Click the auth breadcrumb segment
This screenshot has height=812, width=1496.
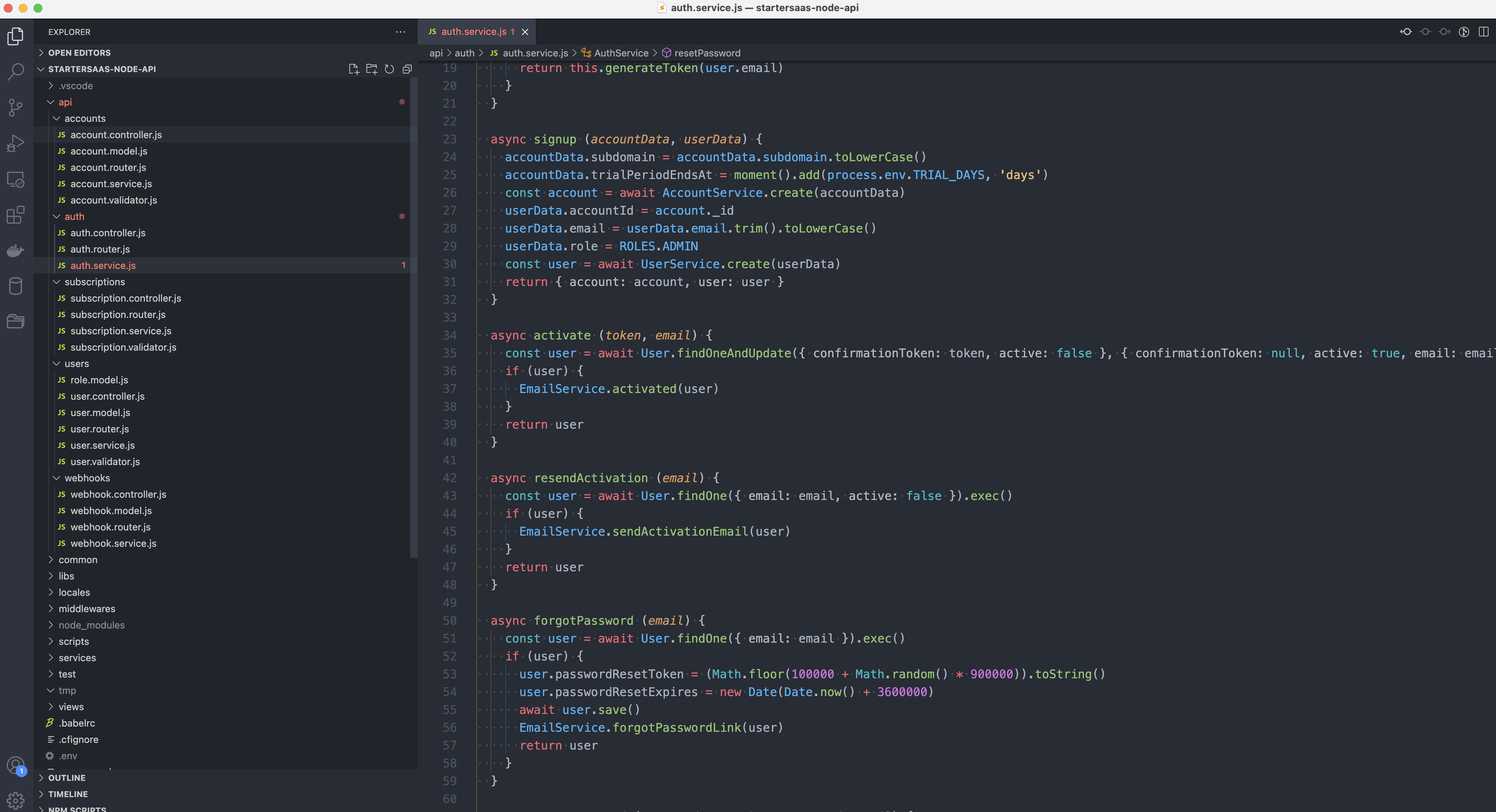point(464,53)
